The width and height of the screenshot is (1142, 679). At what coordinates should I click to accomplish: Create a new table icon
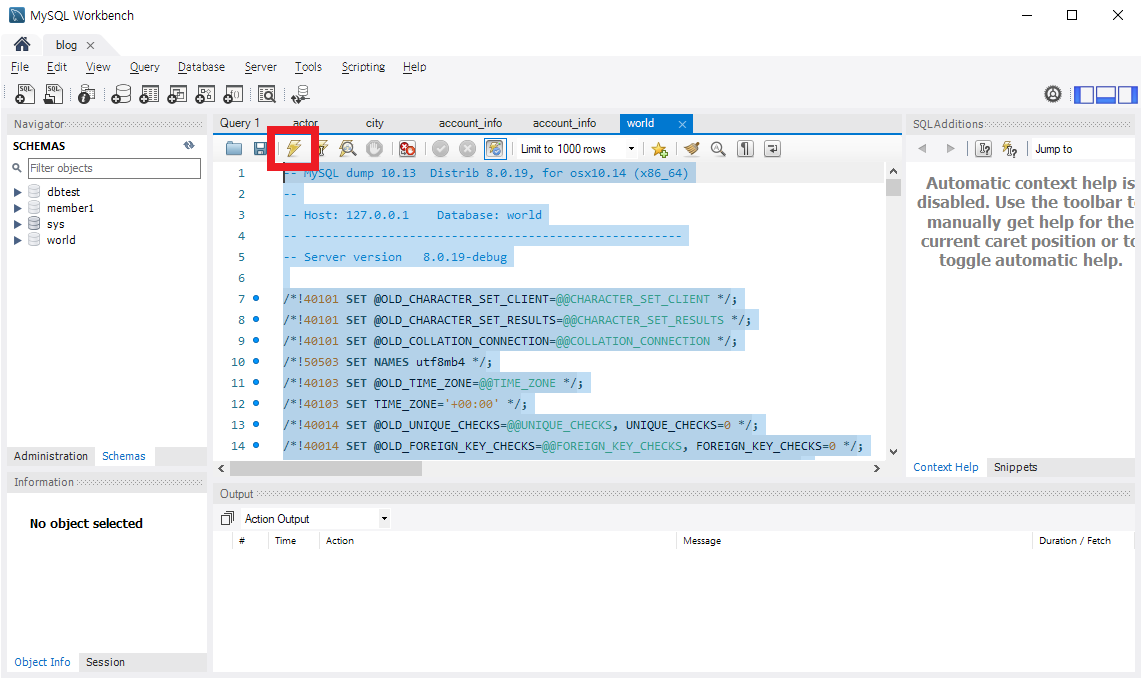click(x=149, y=94)
